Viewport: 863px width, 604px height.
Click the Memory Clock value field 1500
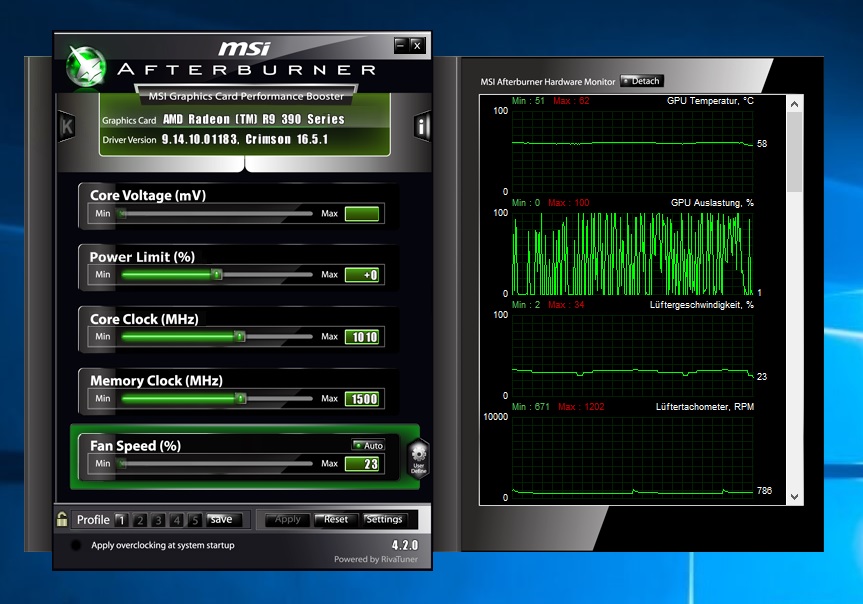click(x=362, y=399)
